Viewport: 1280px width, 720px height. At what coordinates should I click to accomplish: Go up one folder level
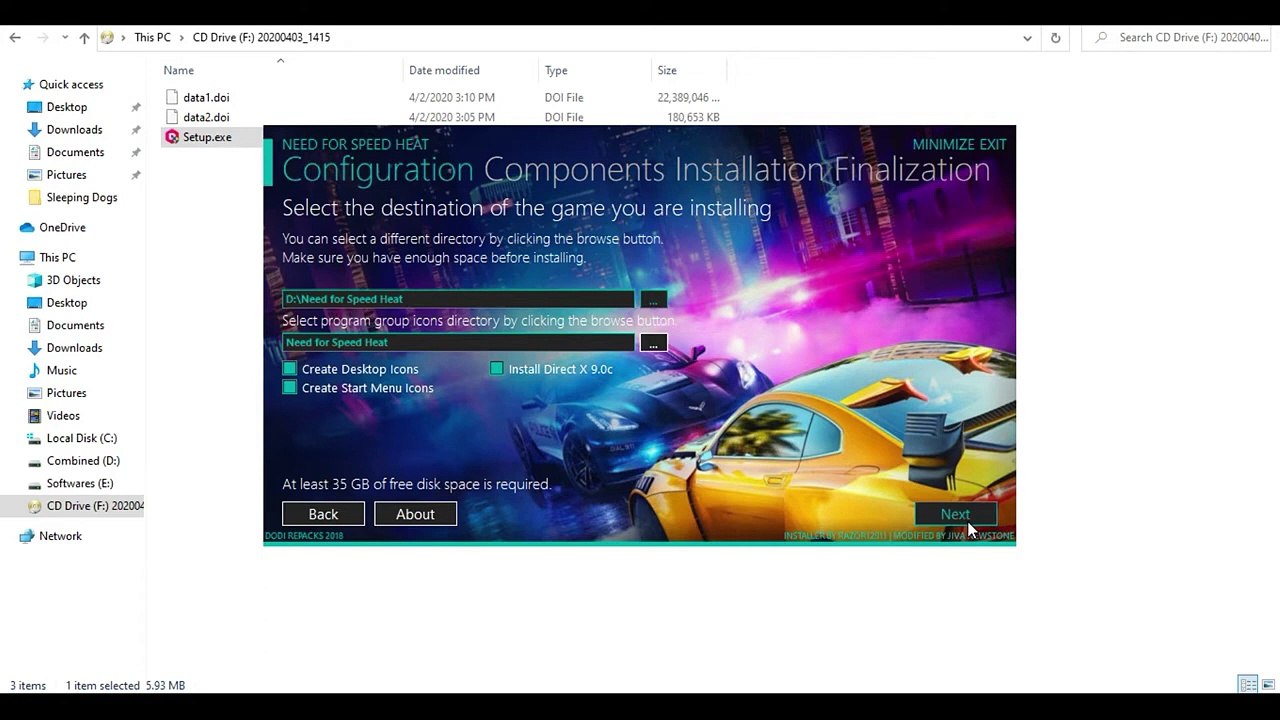point(84,37)
